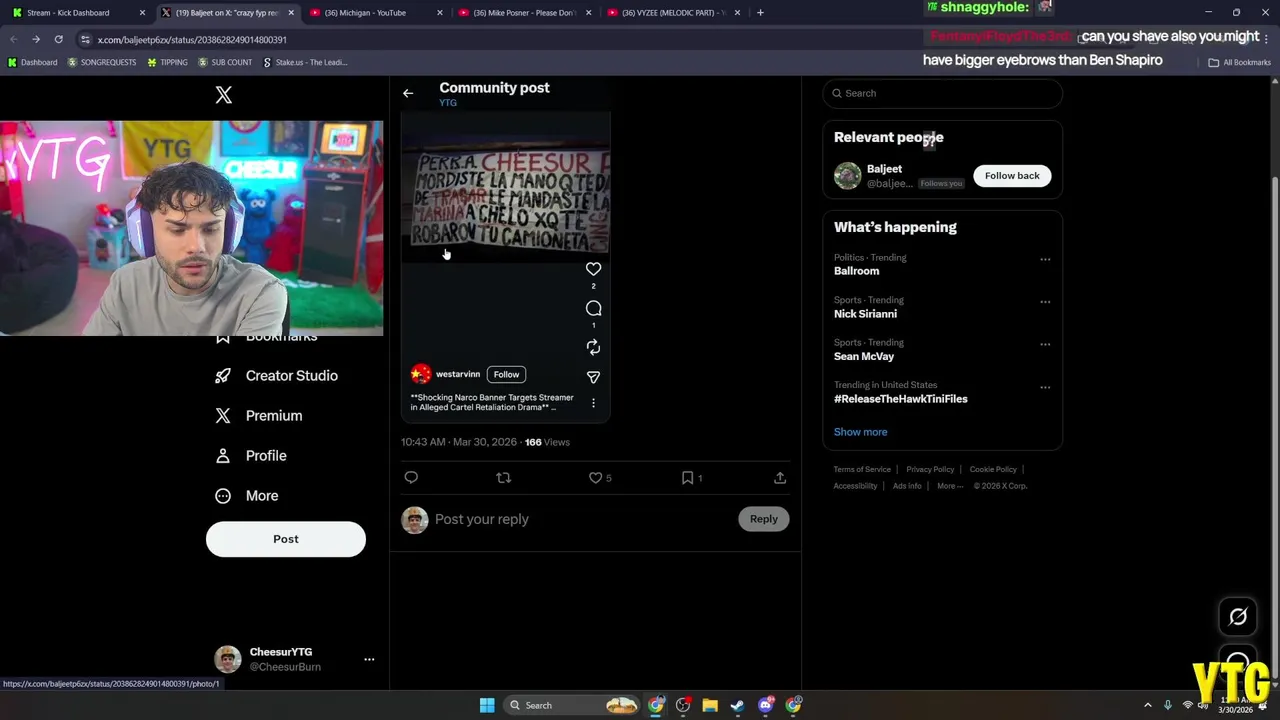Open options for Nick Sirianni trend
Screen dimensions: 1280x720
point(1045,302)
